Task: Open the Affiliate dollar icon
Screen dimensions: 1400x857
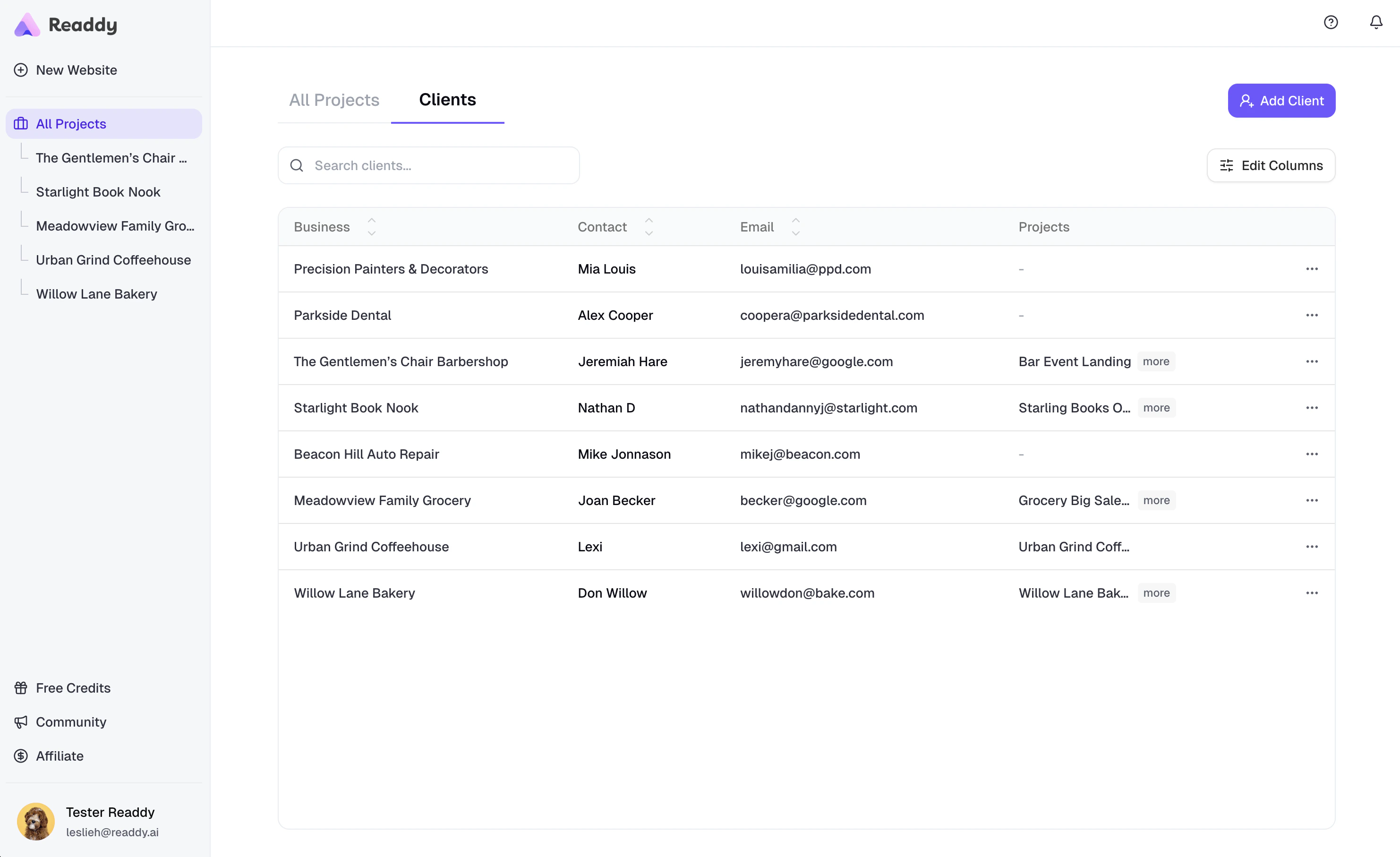Action: [20, 756]
